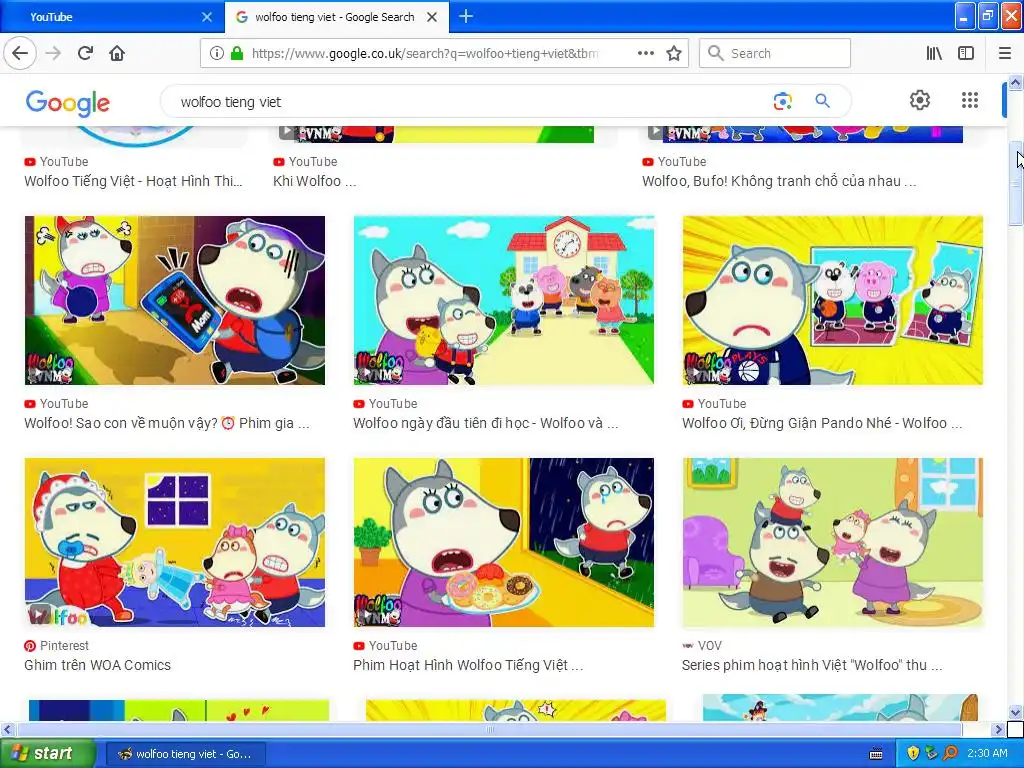Click the Google logo
Viewport: 1024px width, 768px height.
[x=68, y=103]
